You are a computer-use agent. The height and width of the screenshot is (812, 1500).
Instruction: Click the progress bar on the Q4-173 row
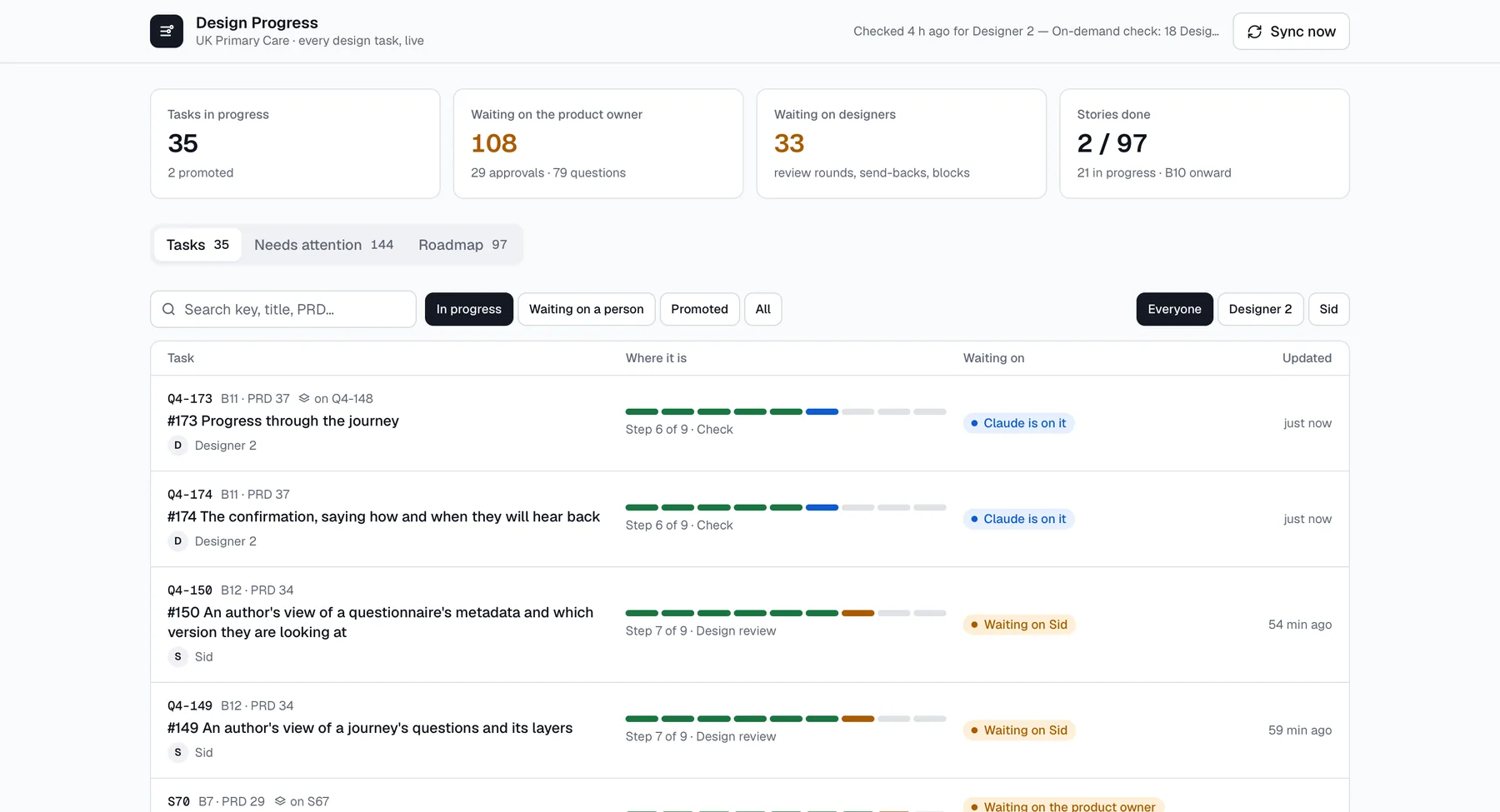(x=786, y=411)
